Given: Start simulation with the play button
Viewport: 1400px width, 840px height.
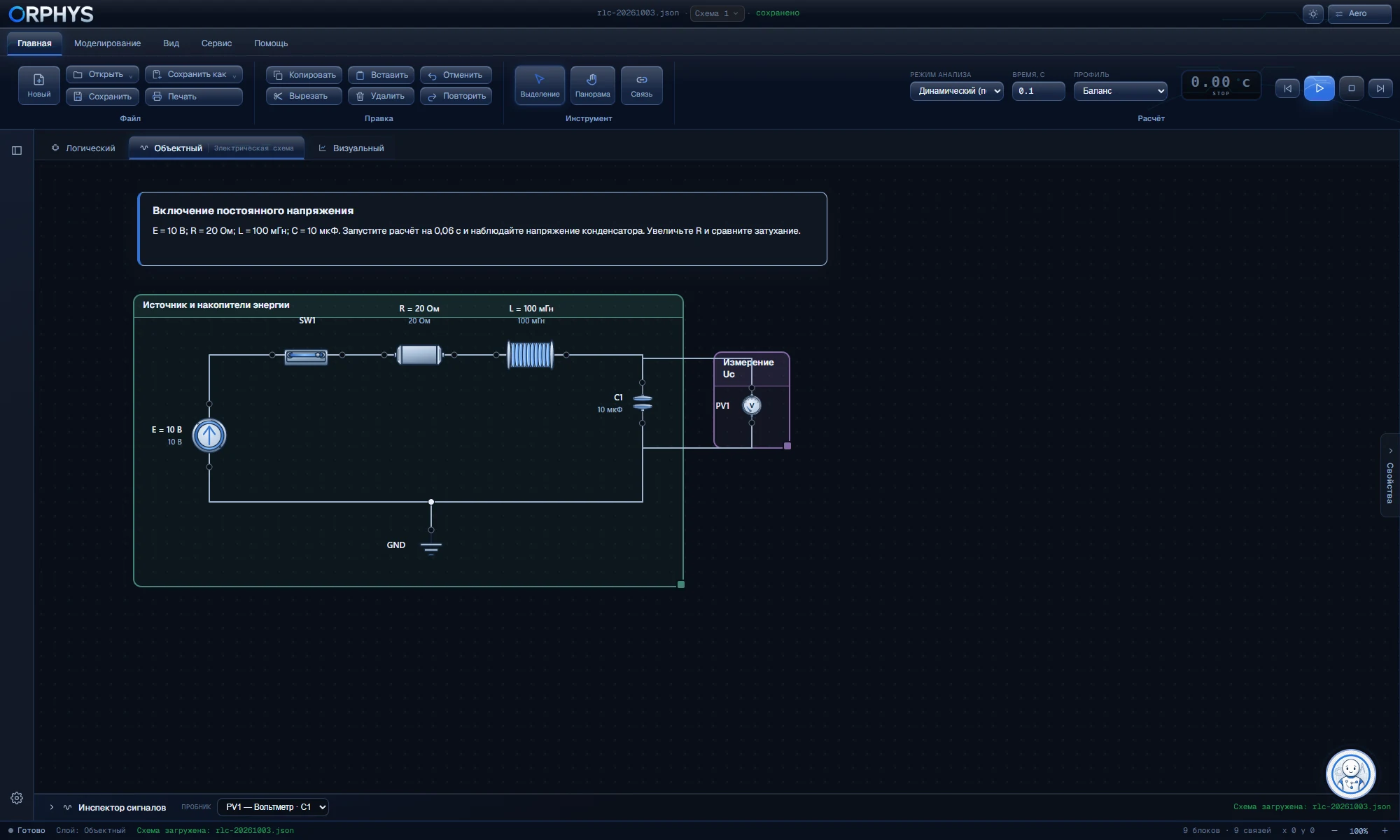Looking at the screenshot, I should [x=1319, y=88].
